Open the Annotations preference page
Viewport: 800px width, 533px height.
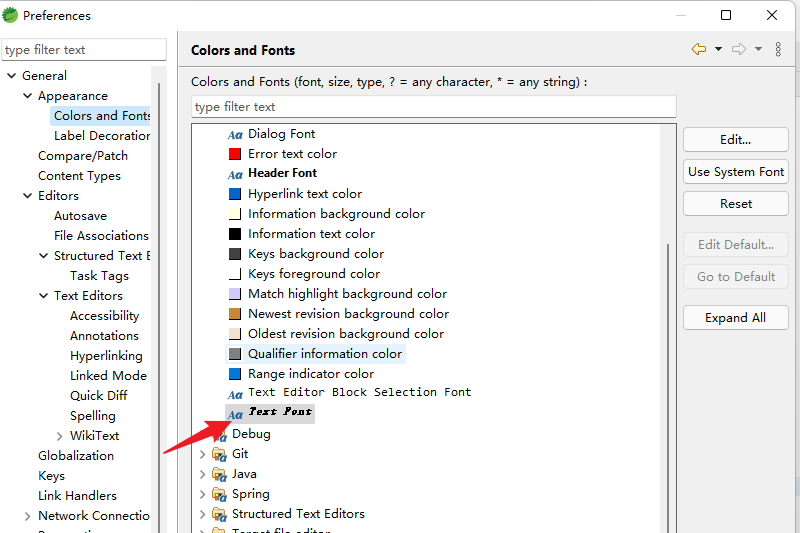(x=104, y=336)
